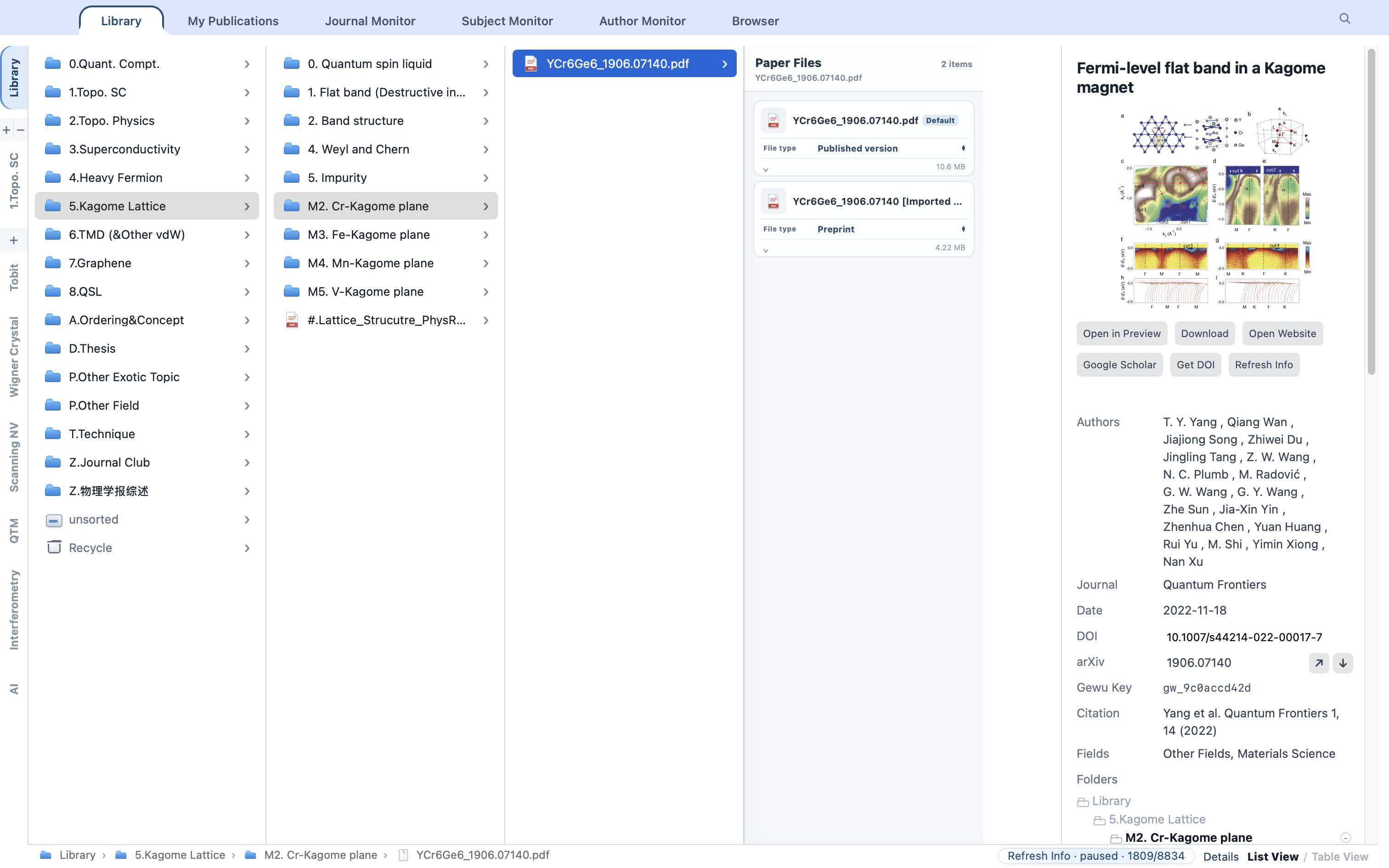Open the Recycle bin item

point(147,547)
